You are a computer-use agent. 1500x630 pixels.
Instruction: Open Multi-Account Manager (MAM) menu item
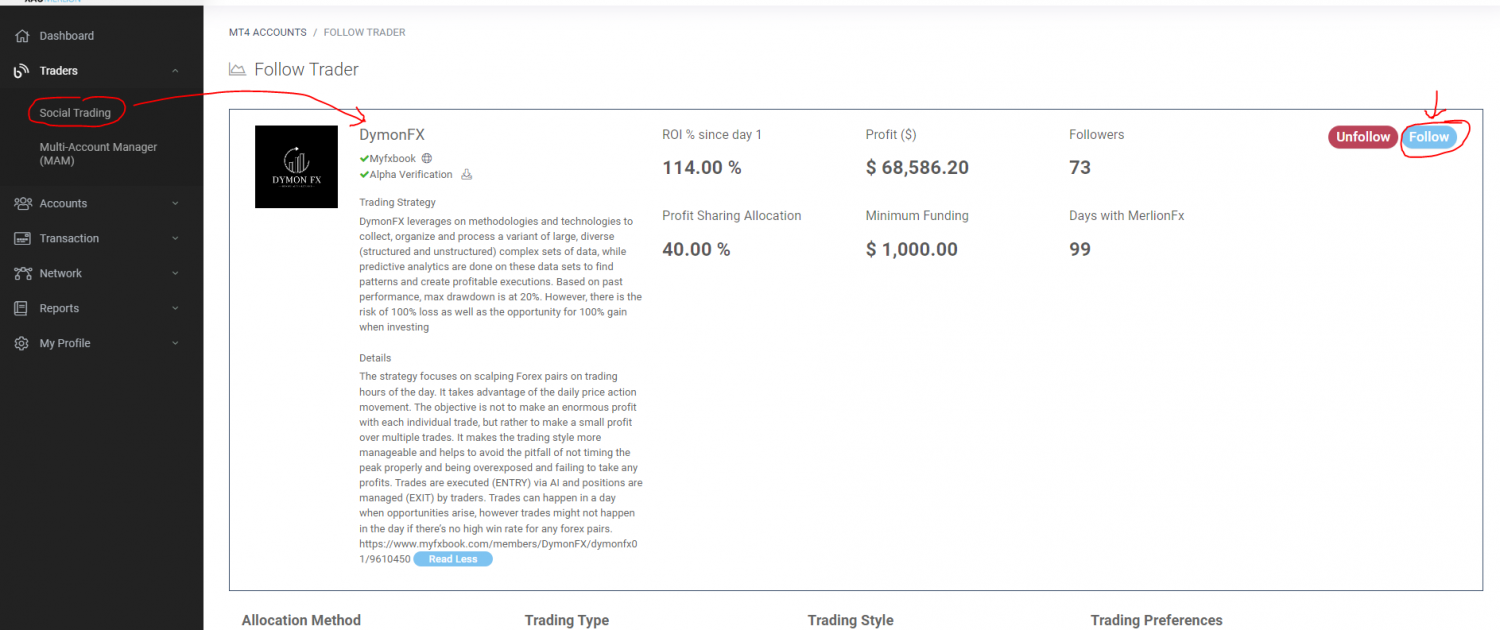coord(98,154)
